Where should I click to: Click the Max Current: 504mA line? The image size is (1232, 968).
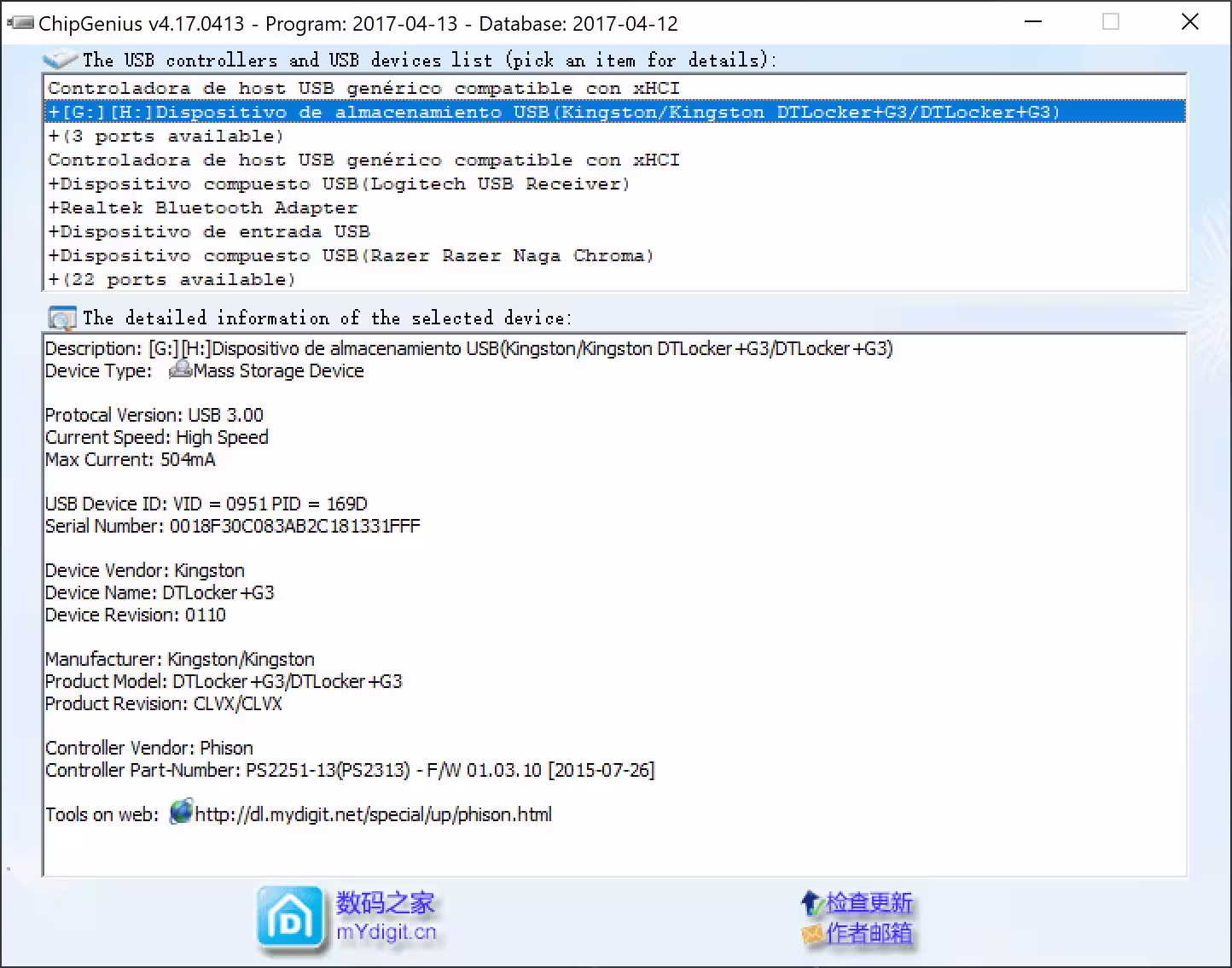click(131, 459)
